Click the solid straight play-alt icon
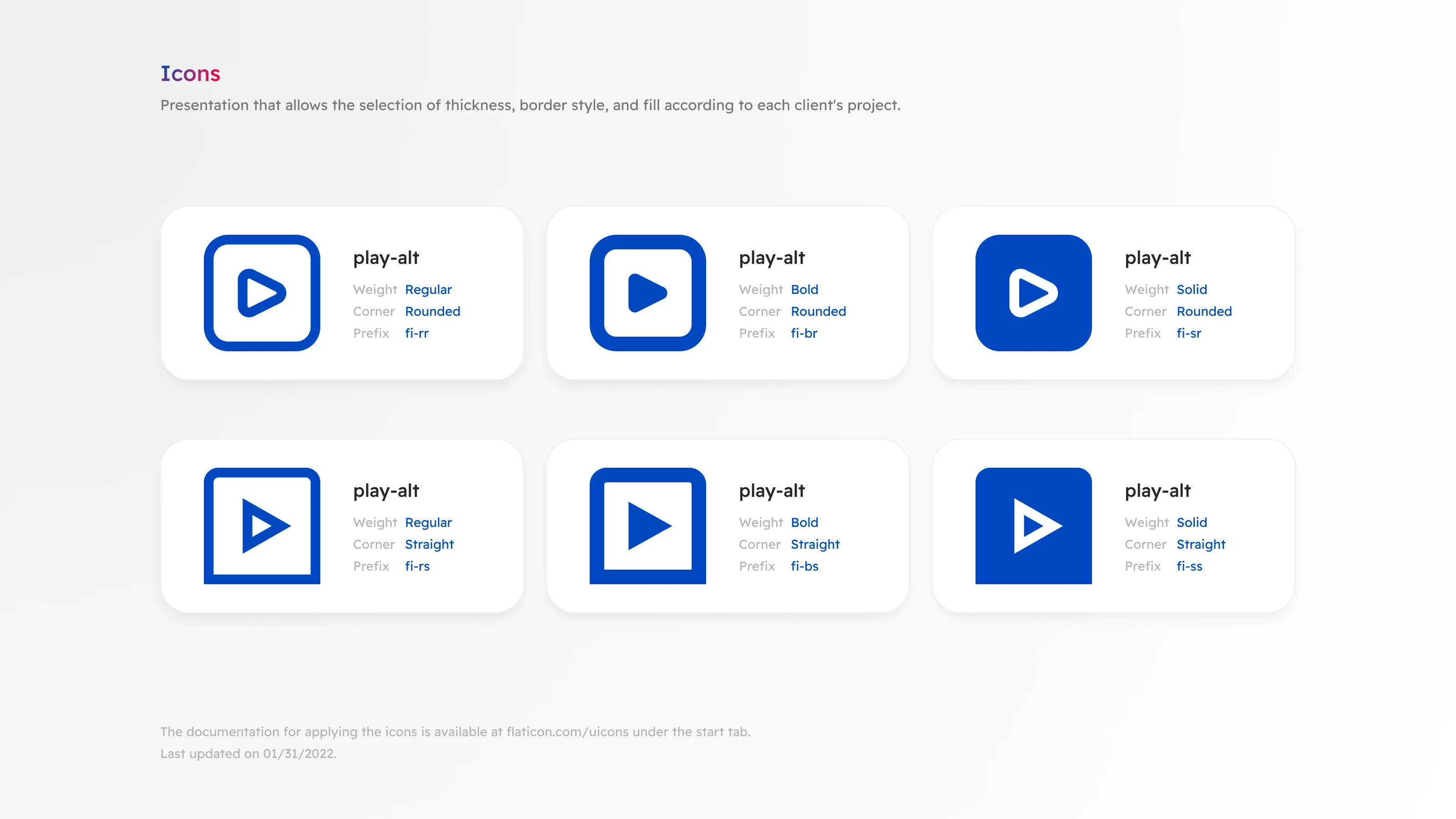This screenshot has height=819, width=1456. click(x=1033, y=526)
